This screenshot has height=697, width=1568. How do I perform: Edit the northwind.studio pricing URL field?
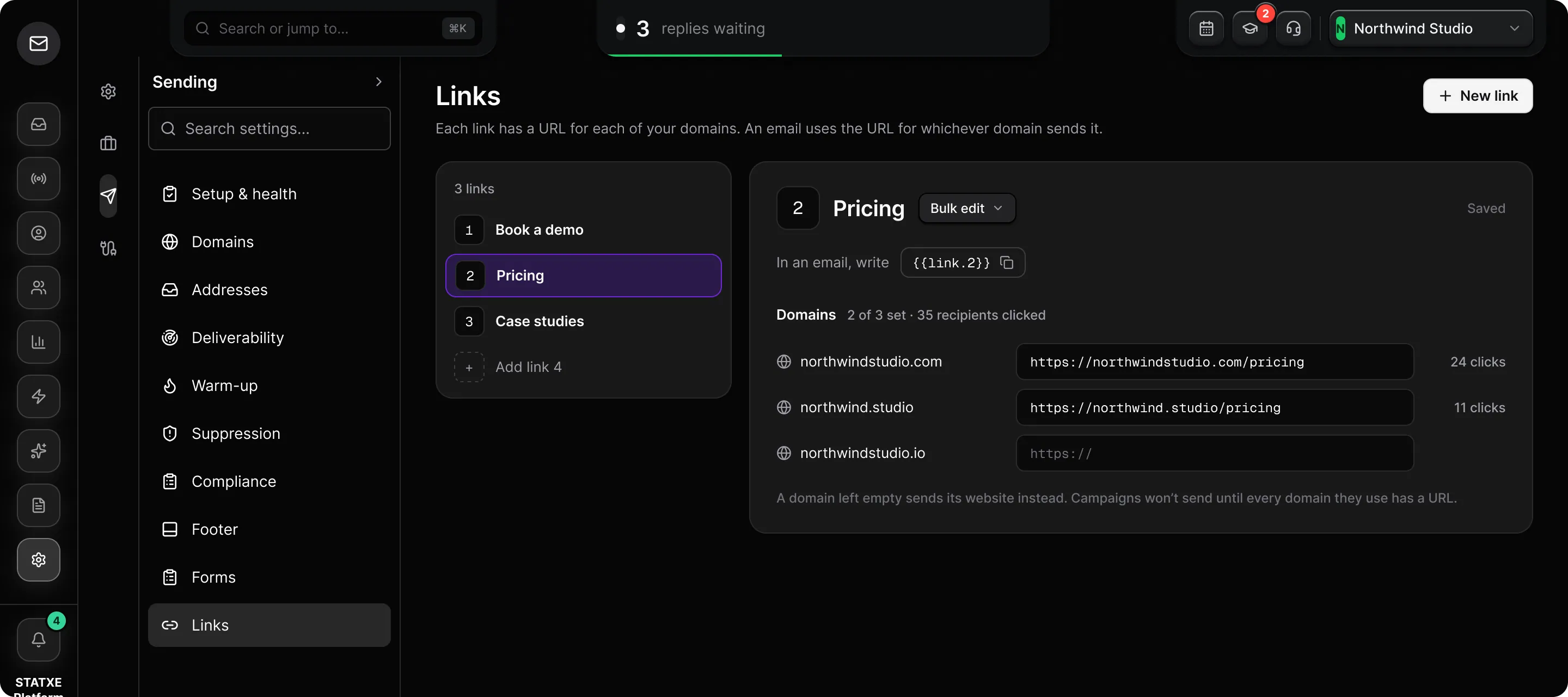[x=1214, y=407]
